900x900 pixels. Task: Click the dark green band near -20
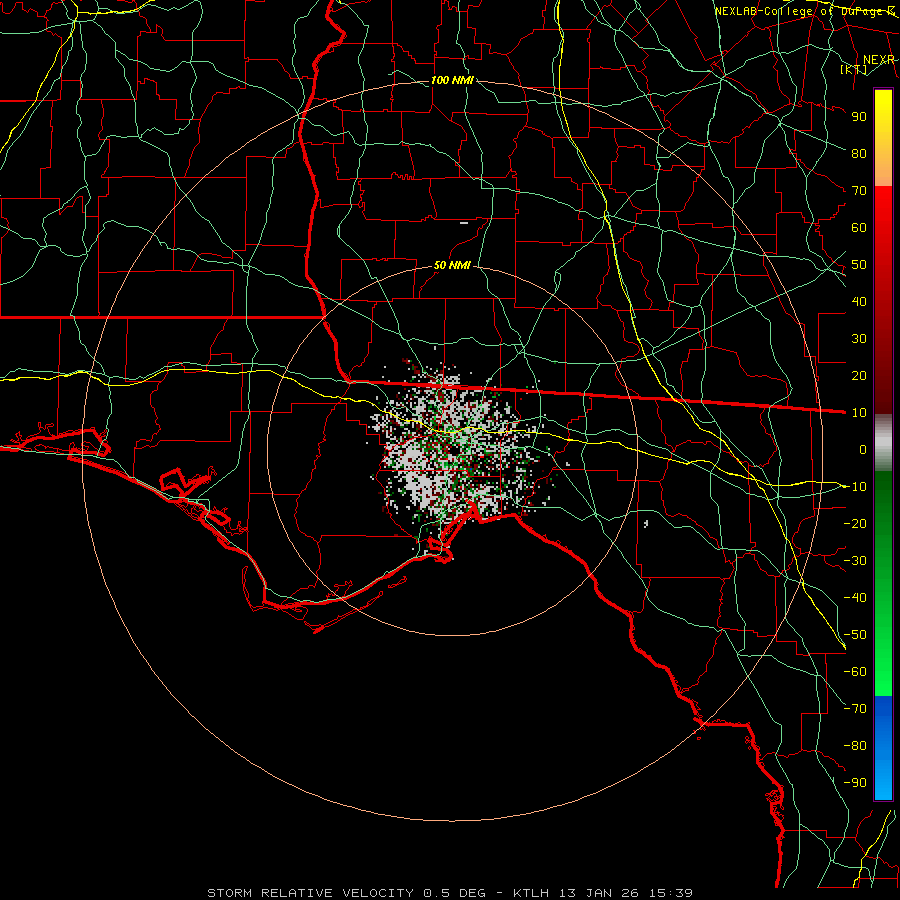[x=883, y=519]
